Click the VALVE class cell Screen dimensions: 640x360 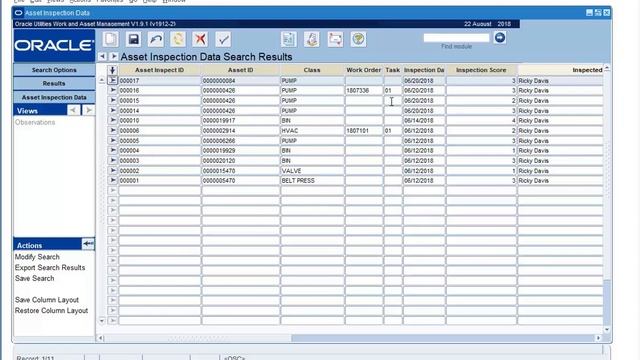point(312,171)
